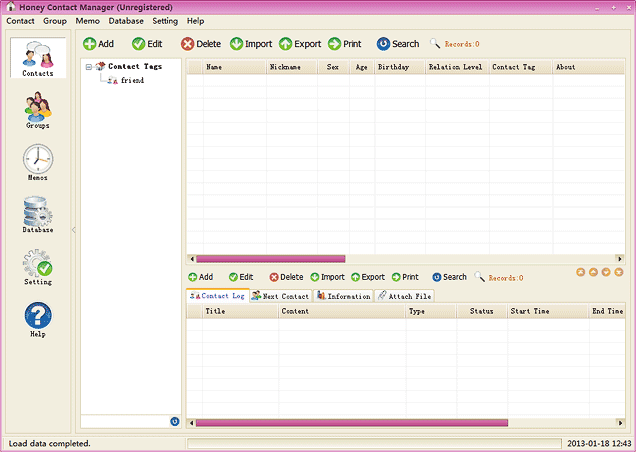
Task: Open the Database sidebar section
Action: click(x=38, y=214)
